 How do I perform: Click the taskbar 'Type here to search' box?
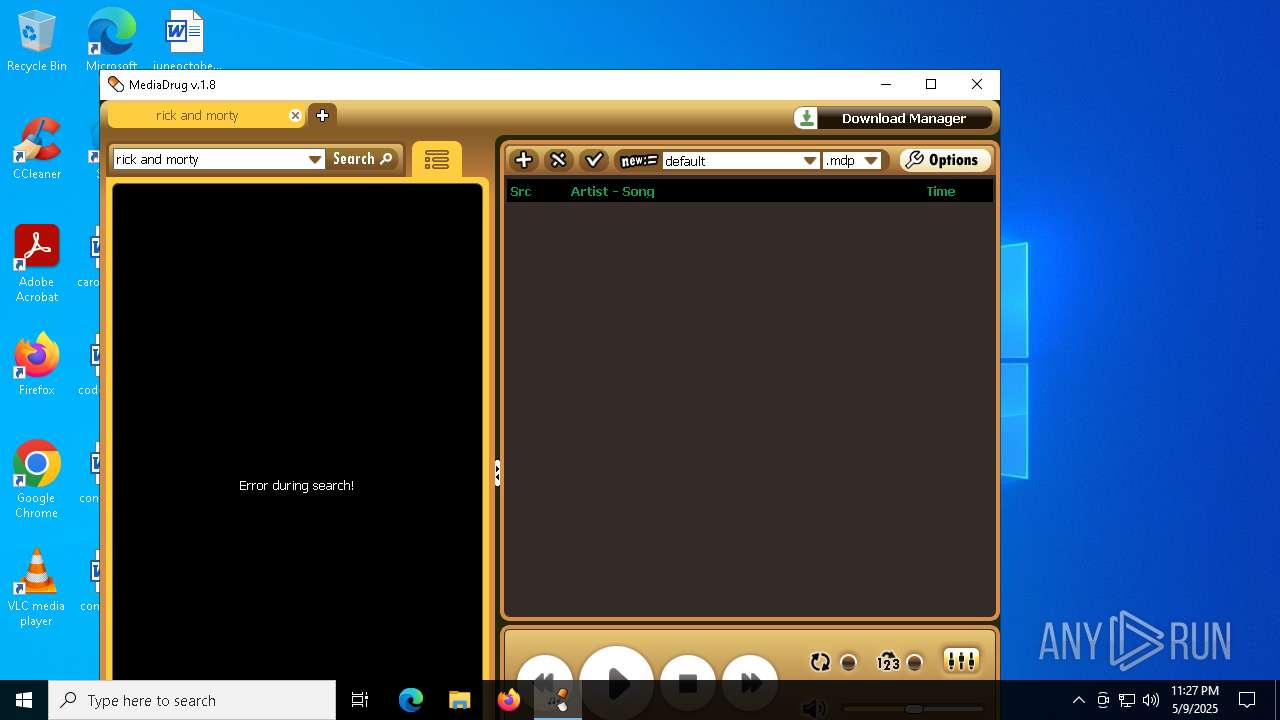tap(192, 700)
